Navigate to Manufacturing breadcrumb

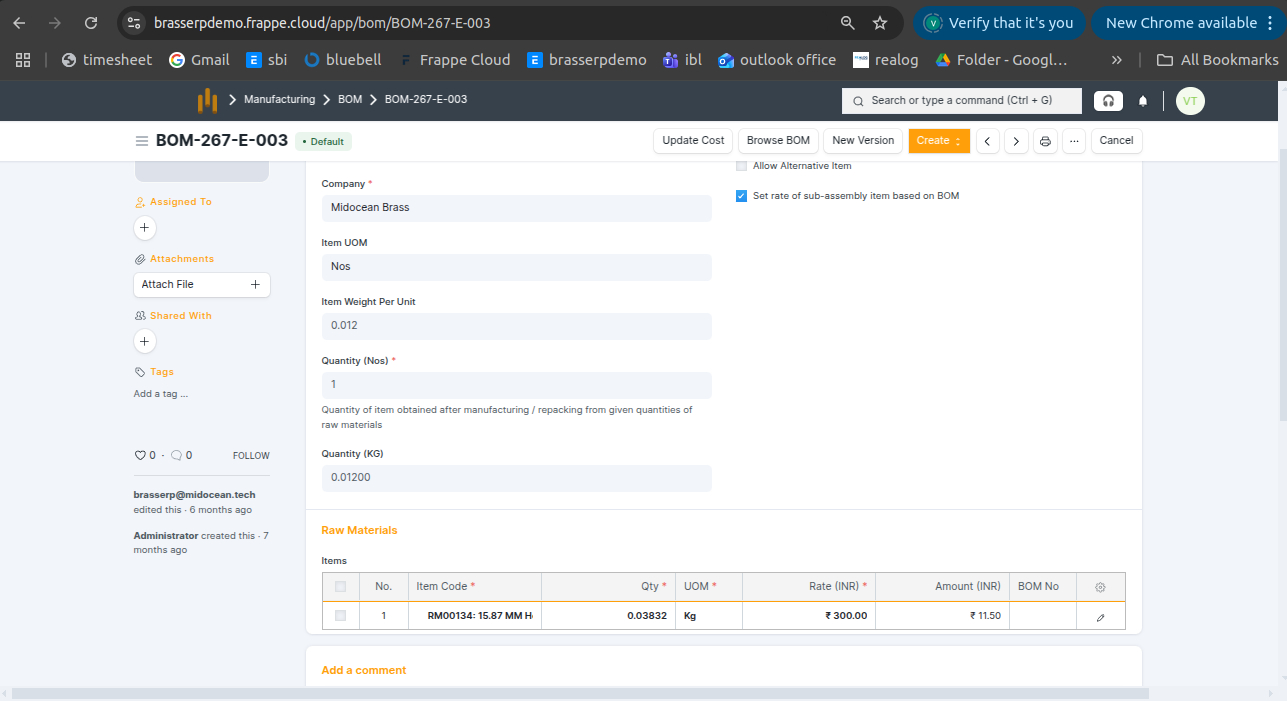click(279, 100)
